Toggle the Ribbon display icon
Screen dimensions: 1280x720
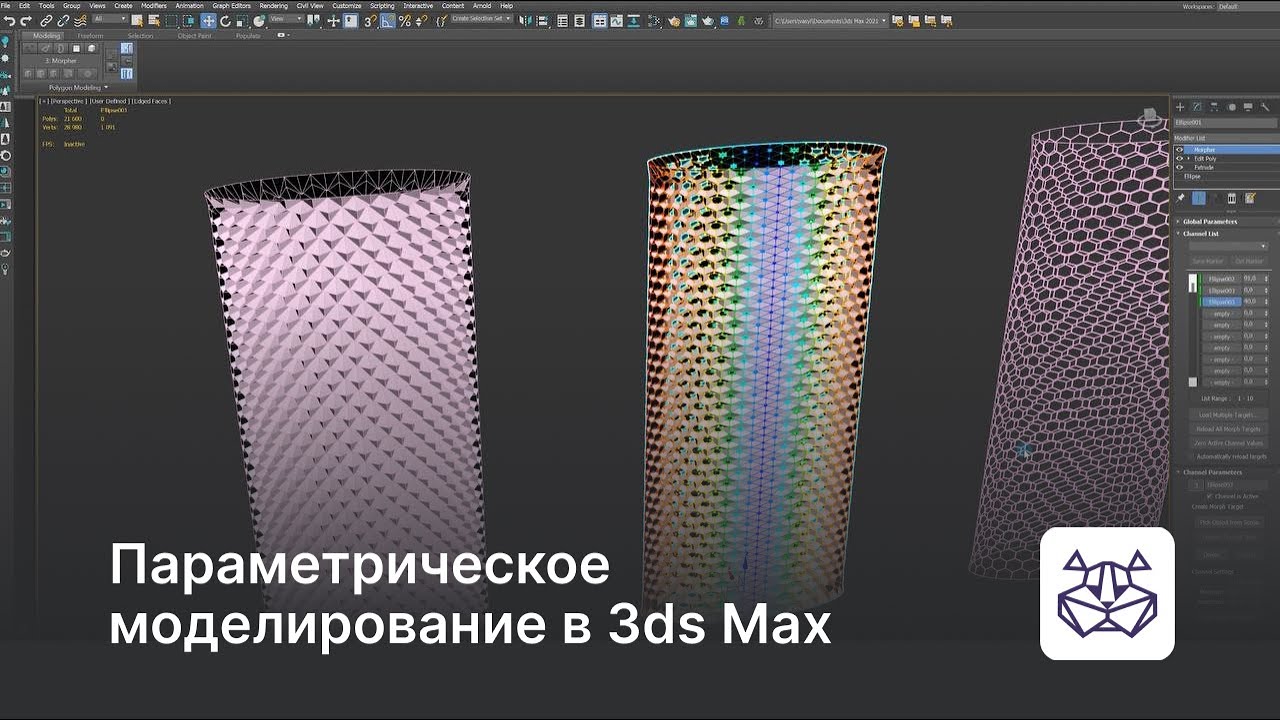[x=600, y=21]
